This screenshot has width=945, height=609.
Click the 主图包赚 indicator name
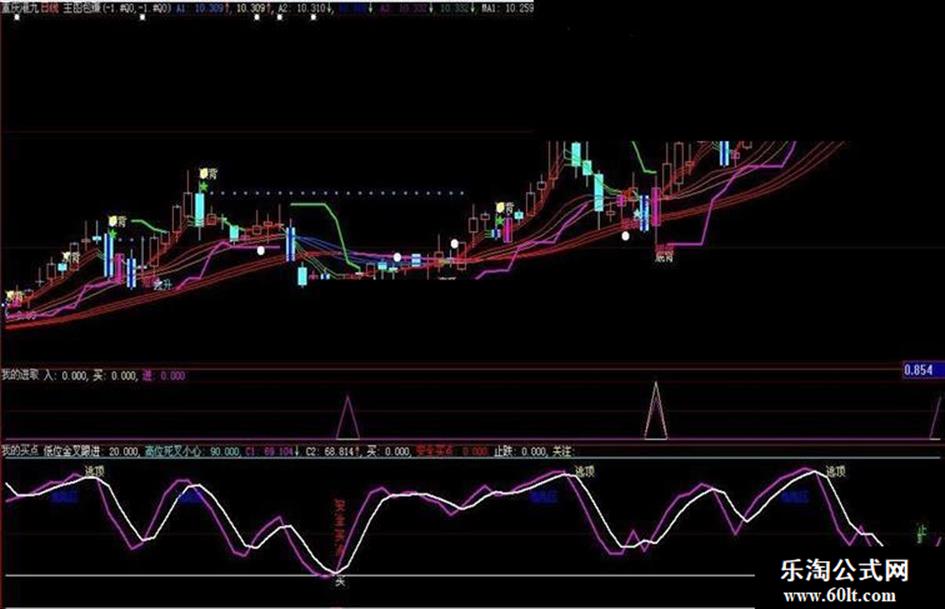tap(82, 8)
